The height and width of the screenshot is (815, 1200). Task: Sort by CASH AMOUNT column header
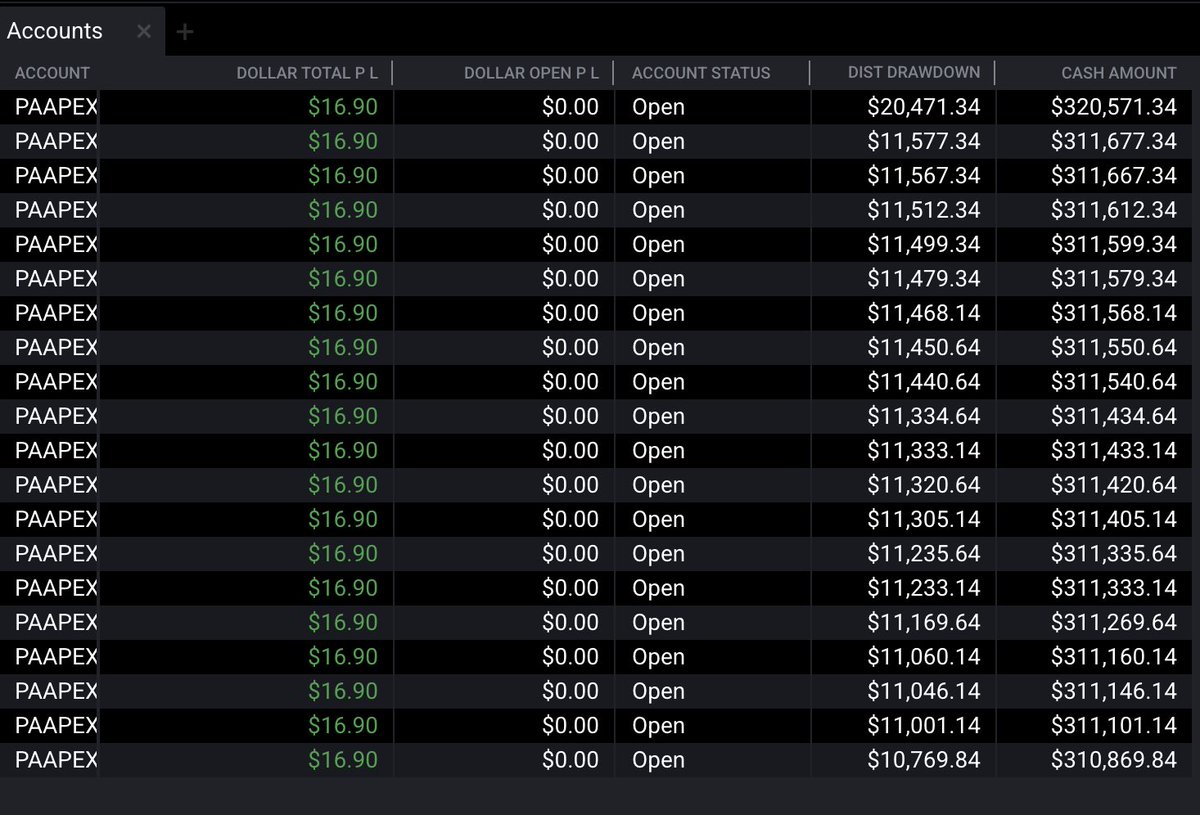pyautogui.click(x=1119, y=73)
